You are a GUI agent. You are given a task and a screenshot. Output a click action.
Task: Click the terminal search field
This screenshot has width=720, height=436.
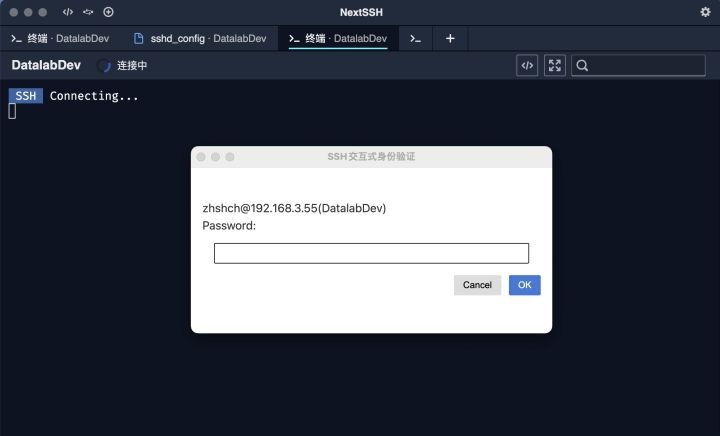click(638, 66)
